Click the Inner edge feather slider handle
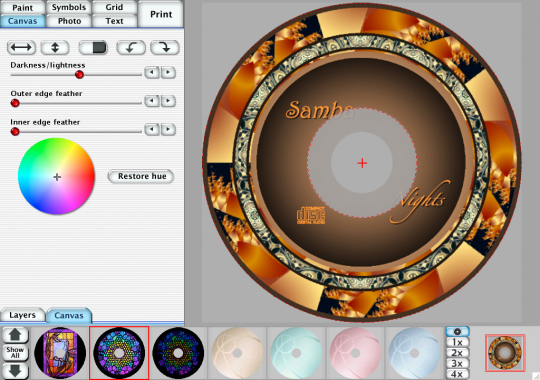 point(15,132)
